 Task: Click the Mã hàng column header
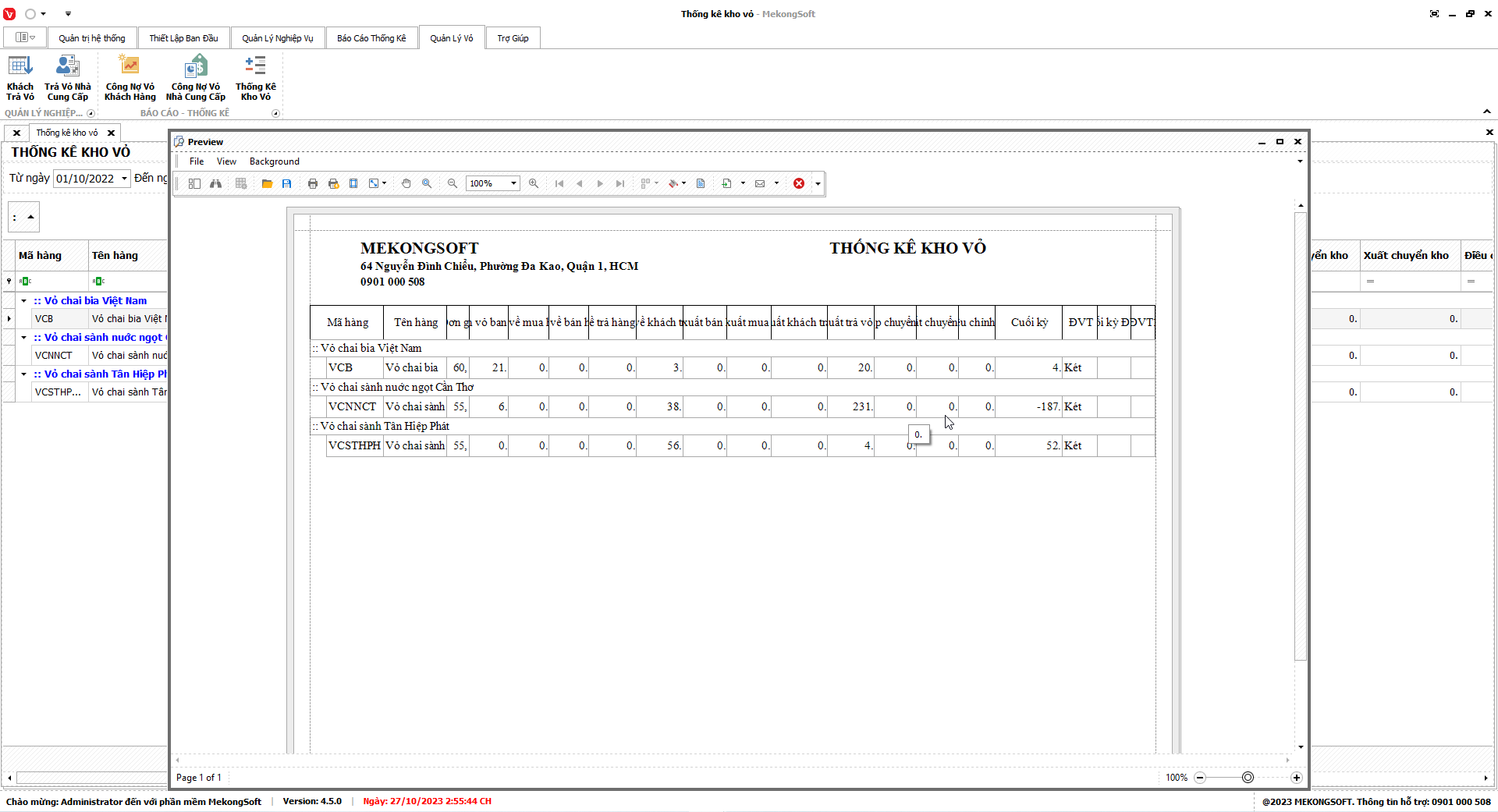(52, 256)
